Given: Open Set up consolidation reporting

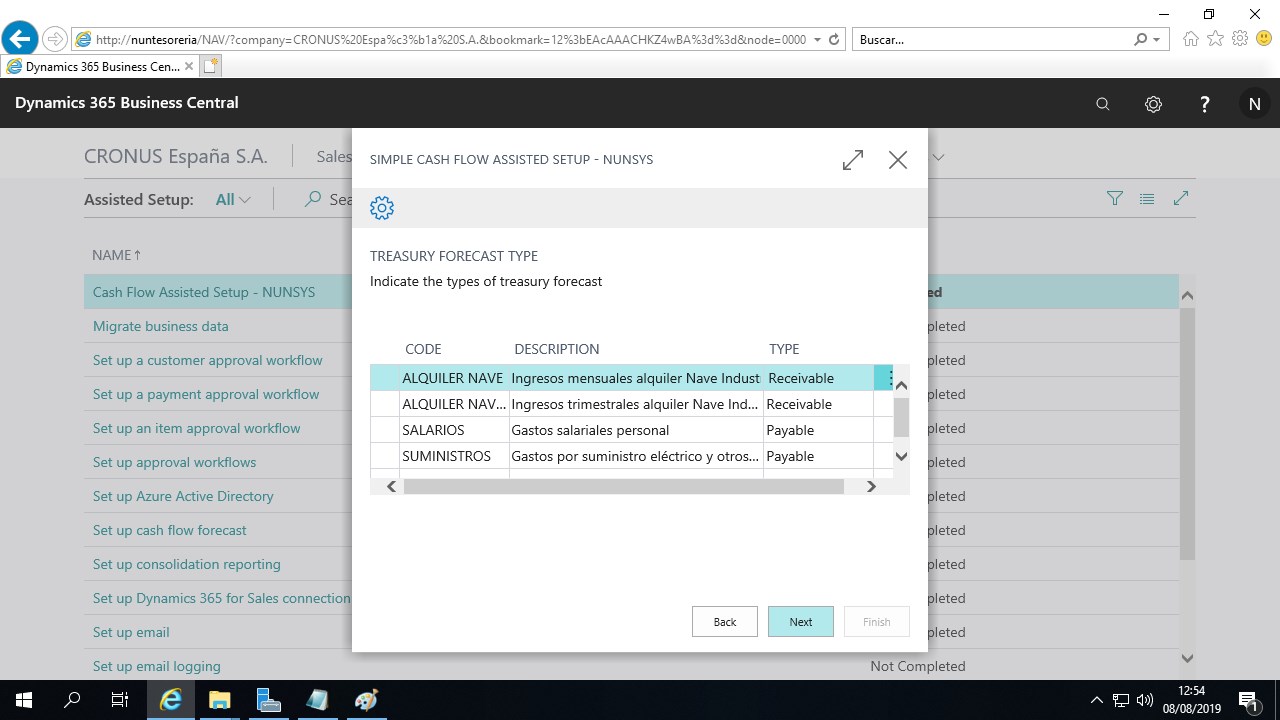Looking at the screenshot, I should [x=186, y=564].
